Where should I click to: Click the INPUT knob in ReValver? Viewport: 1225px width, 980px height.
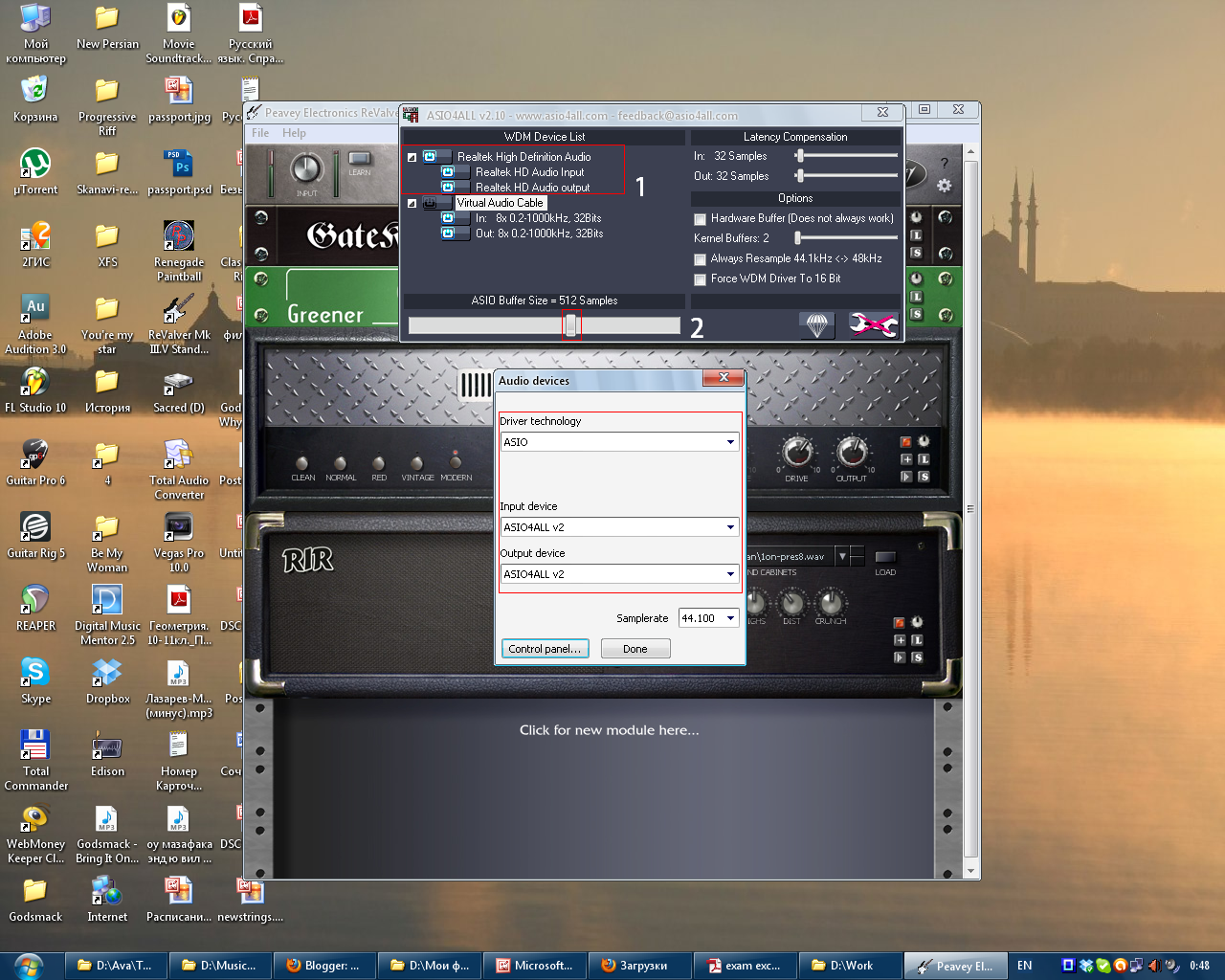tap(306, 168)
